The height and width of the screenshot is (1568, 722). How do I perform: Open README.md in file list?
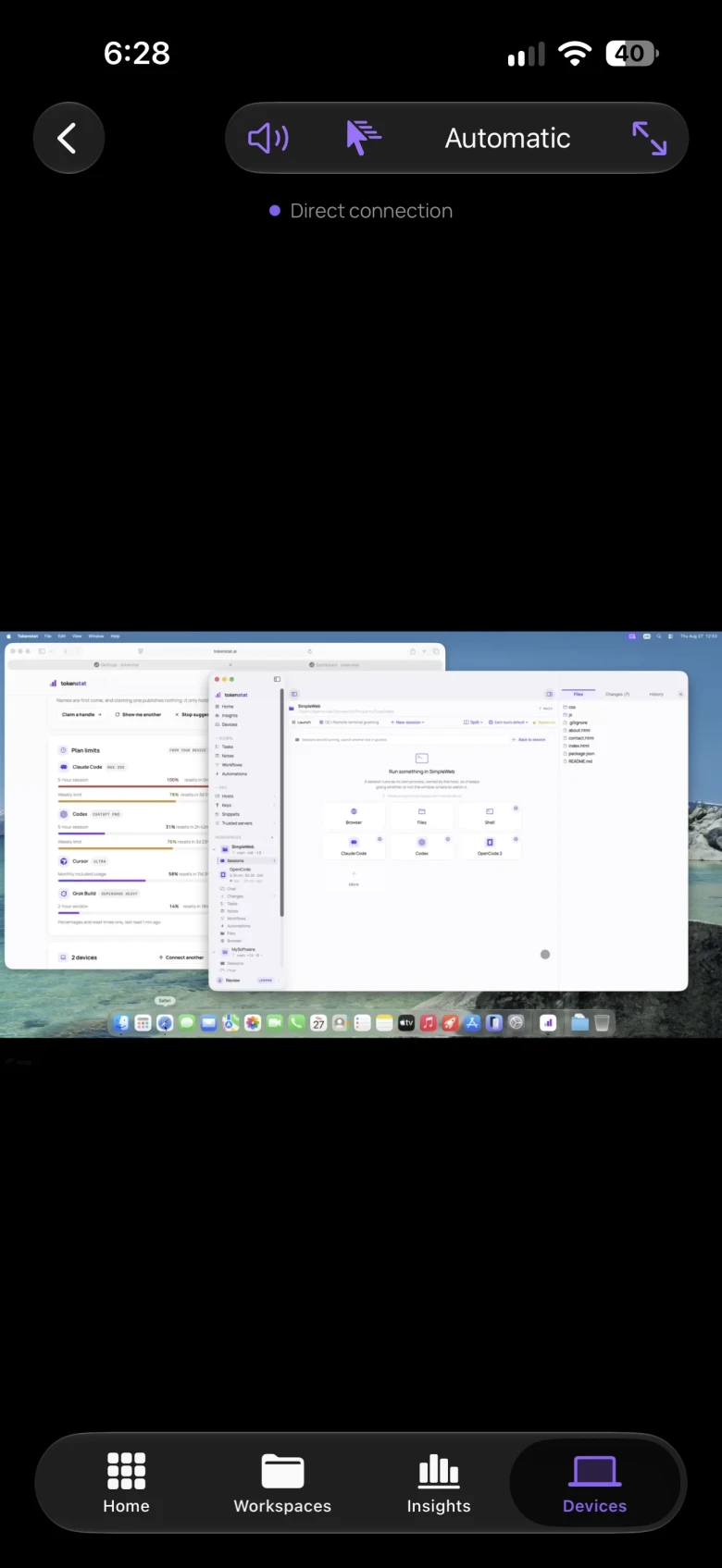(x=579, y=761)
